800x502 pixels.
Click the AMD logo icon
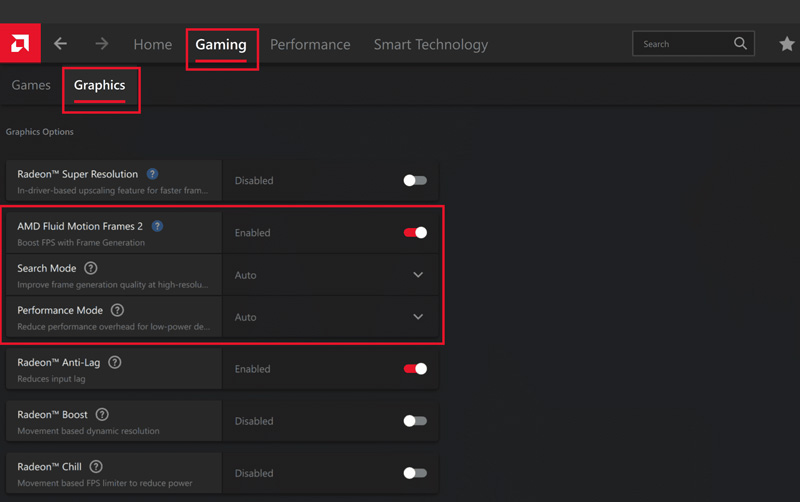click(x=20, y=43)
